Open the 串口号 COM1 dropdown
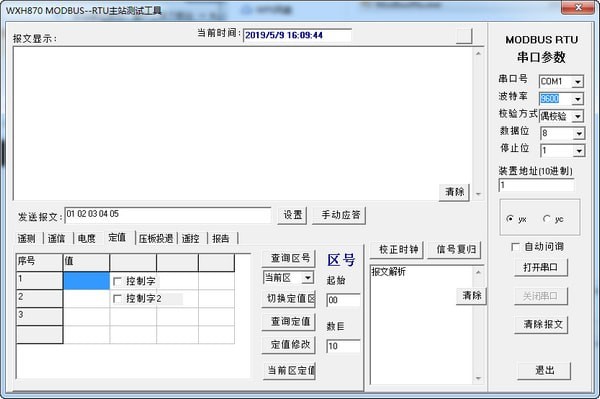600x399 pixels. point(578,81)
